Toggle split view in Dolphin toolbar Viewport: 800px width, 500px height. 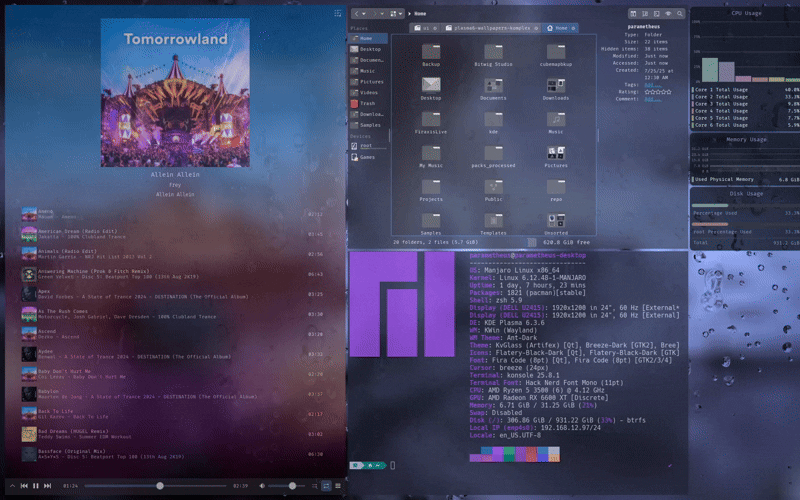click(x=633, y=14)
